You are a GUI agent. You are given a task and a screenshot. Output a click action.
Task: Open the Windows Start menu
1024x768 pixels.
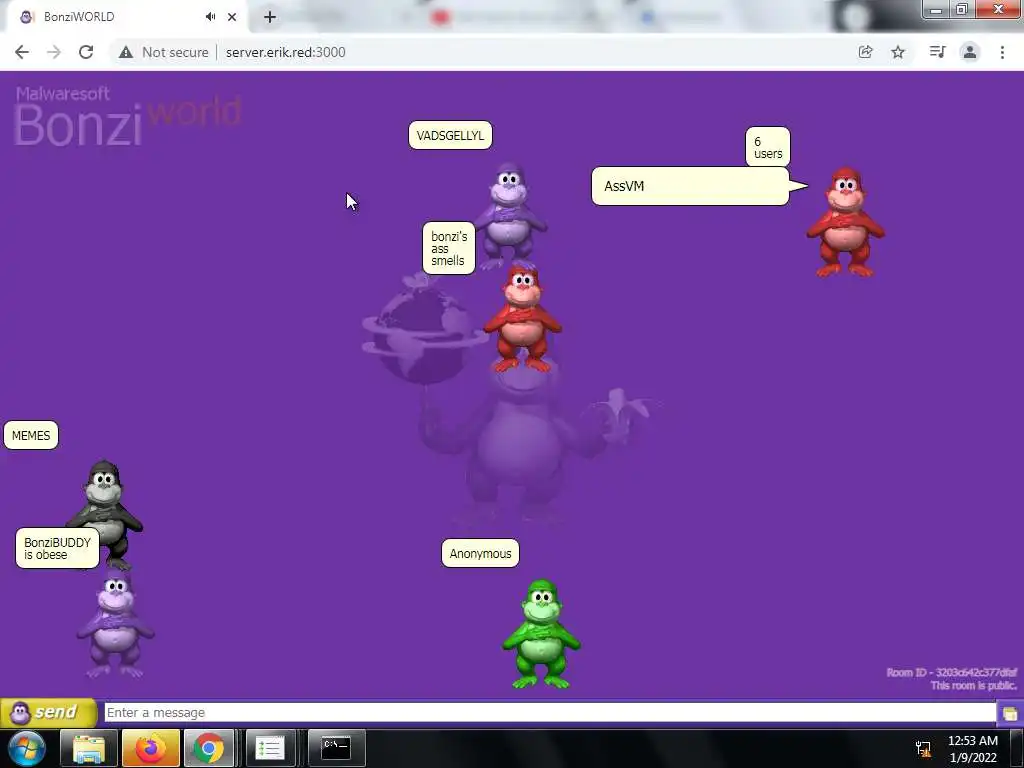pos(27,748)
